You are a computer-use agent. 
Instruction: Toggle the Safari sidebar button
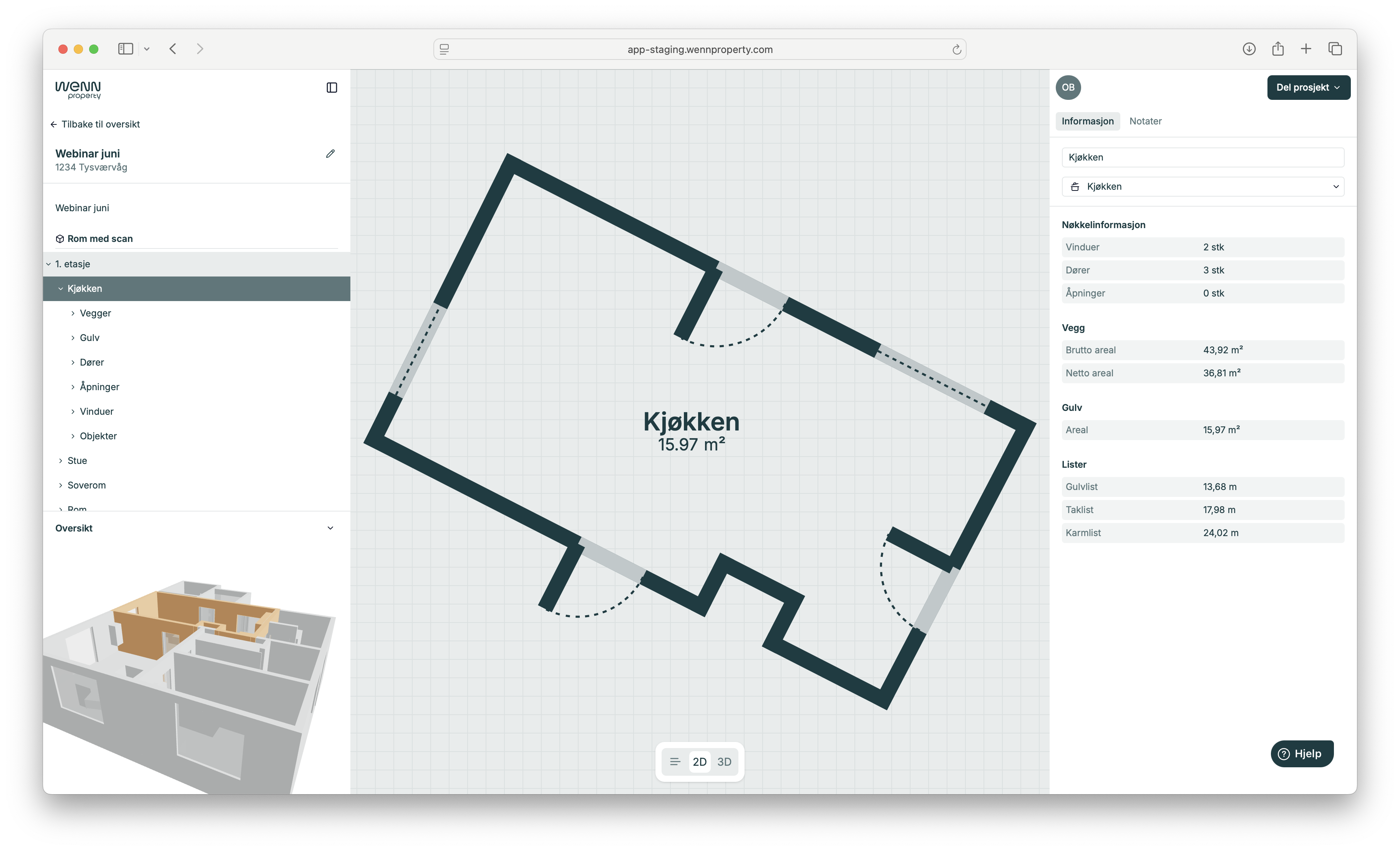point(126,49)
